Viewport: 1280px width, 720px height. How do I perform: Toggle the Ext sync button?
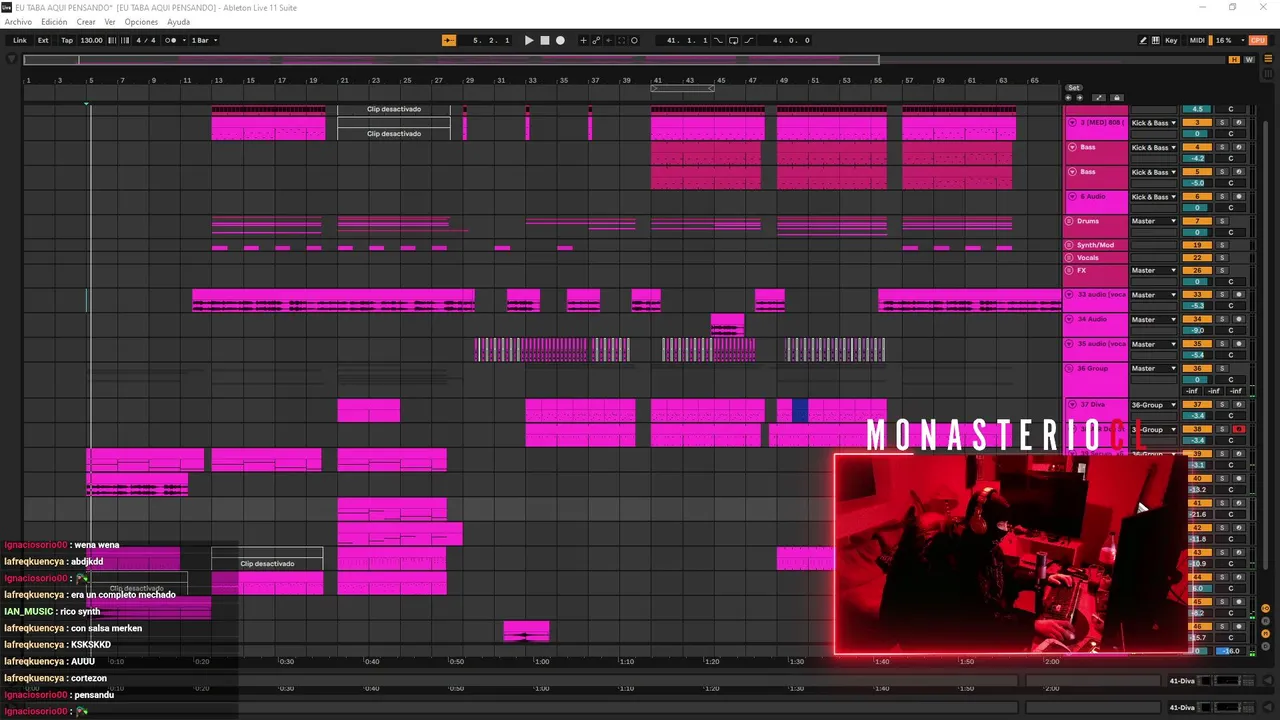pos(43,40)
